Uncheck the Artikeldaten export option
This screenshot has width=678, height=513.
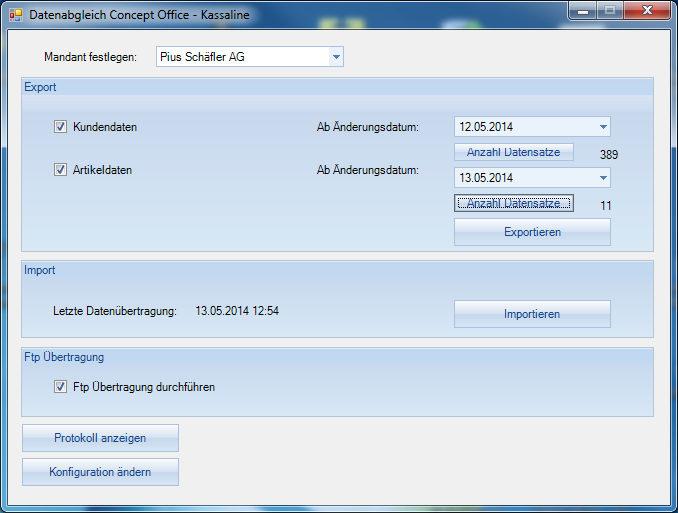pyautogui.click(x=61, y=170)
